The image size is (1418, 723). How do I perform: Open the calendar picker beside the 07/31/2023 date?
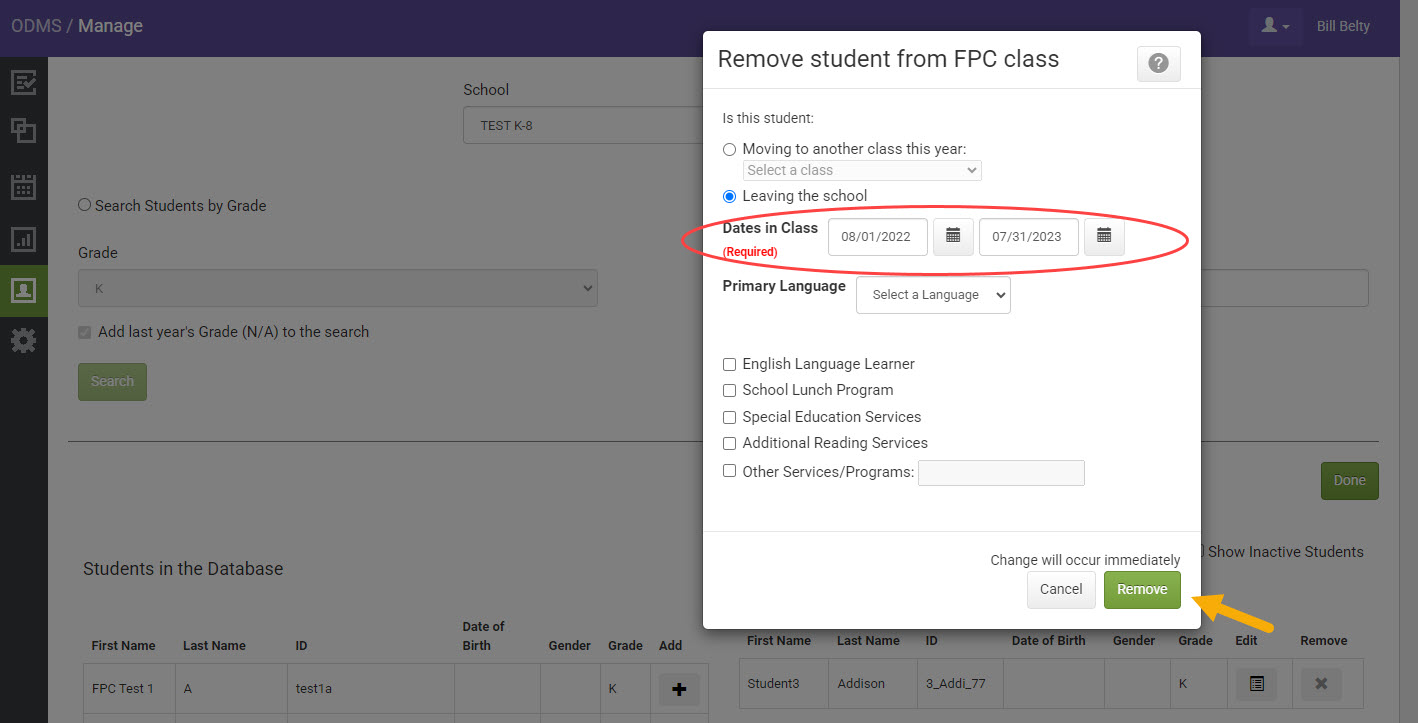point(1104,236)
